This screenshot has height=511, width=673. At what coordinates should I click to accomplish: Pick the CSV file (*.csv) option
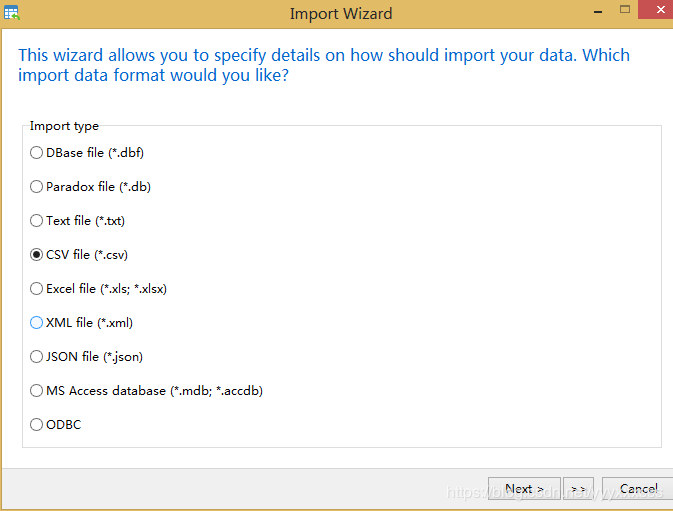[x=37, y=255]
